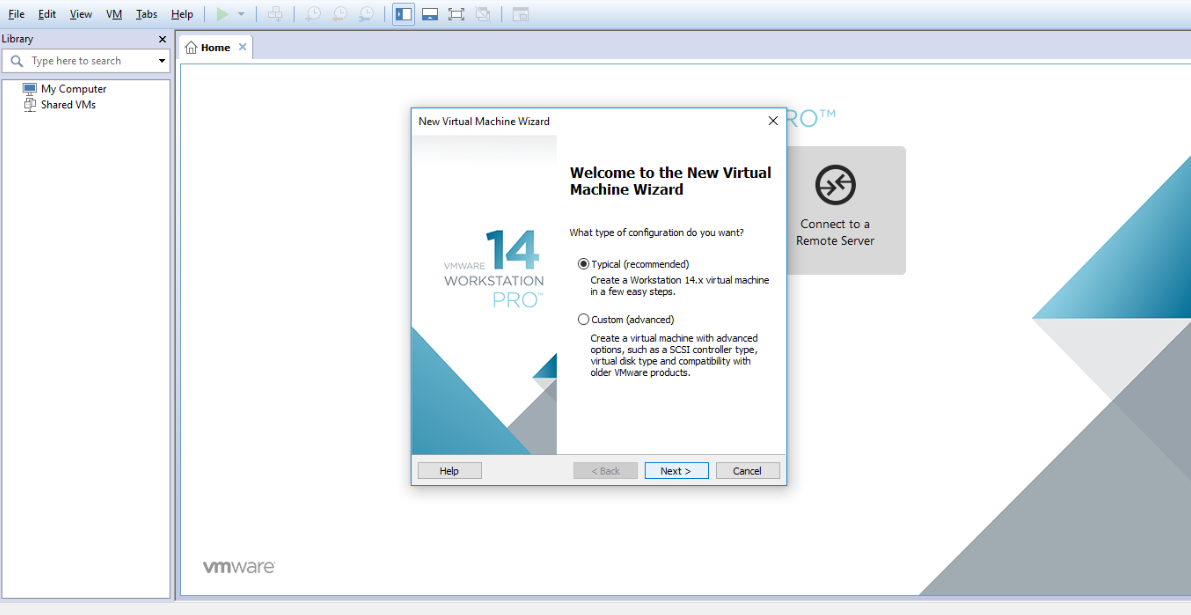The width and height of the screenshot is (1191, 615).
Task: Switch to Unity mode
Action: coord(483,14)
